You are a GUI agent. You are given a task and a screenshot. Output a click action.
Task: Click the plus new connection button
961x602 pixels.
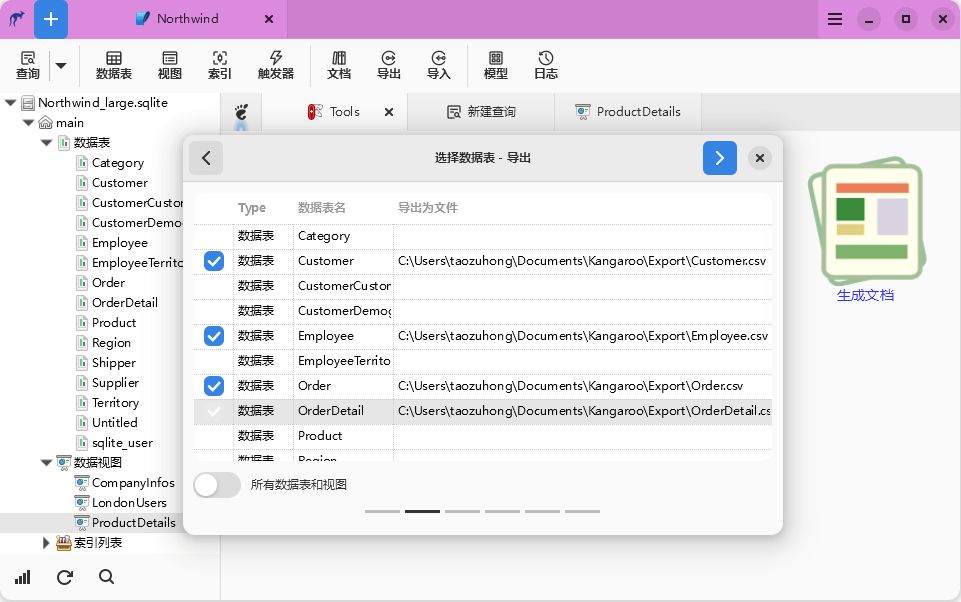[51, 19]
